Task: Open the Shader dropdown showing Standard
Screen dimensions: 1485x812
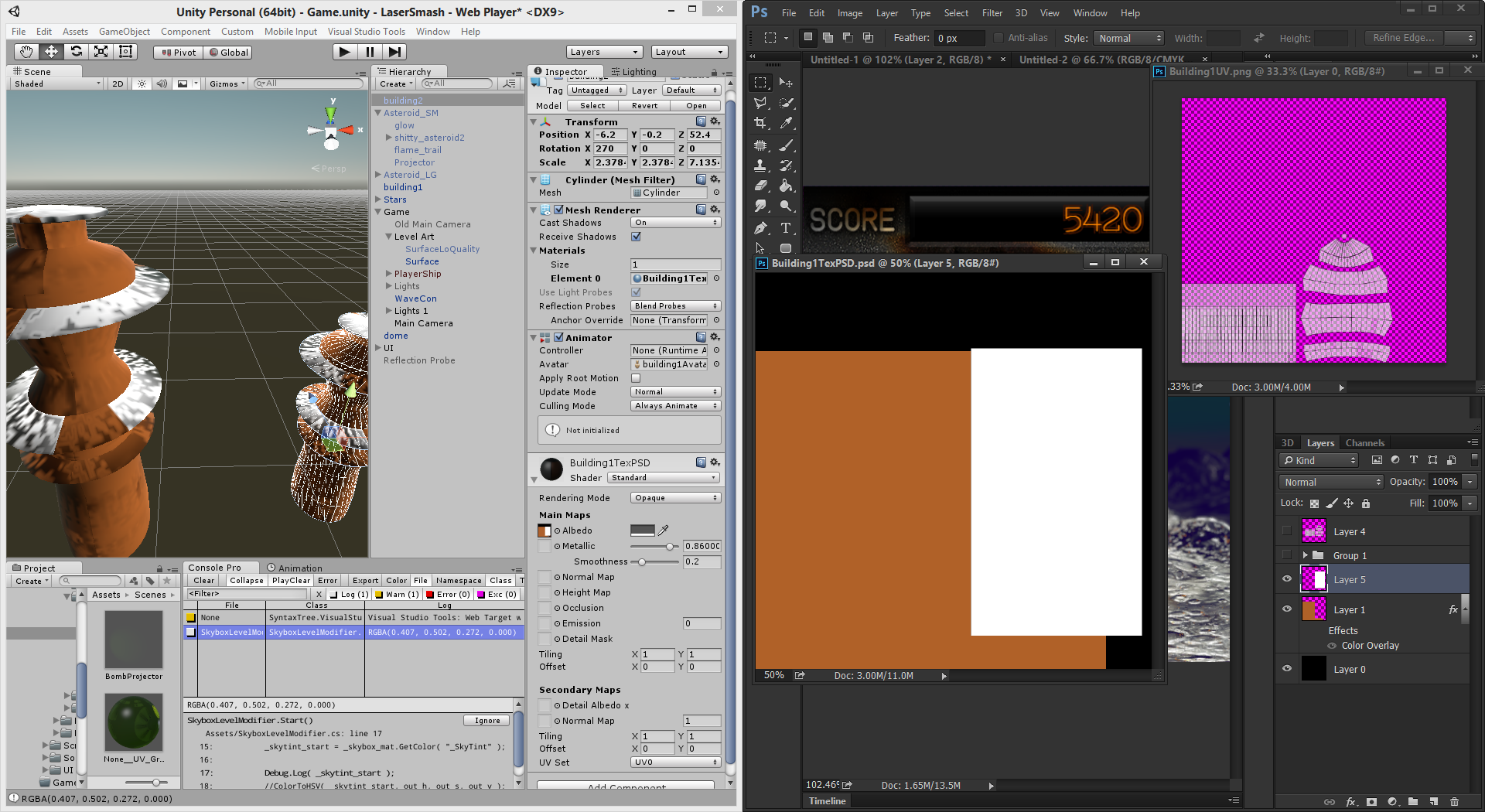Action: pyautogui.click(x=663, y=477)
